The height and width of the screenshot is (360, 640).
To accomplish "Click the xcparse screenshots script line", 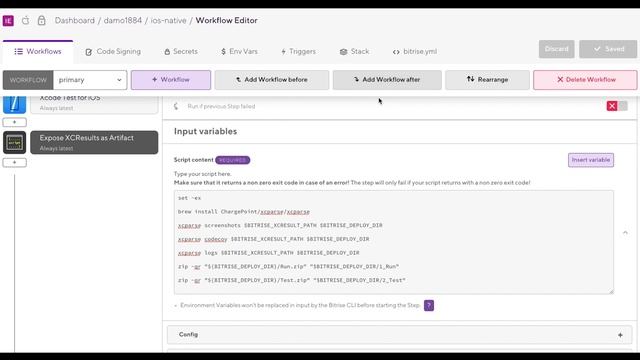I will [x=280, y=225].
